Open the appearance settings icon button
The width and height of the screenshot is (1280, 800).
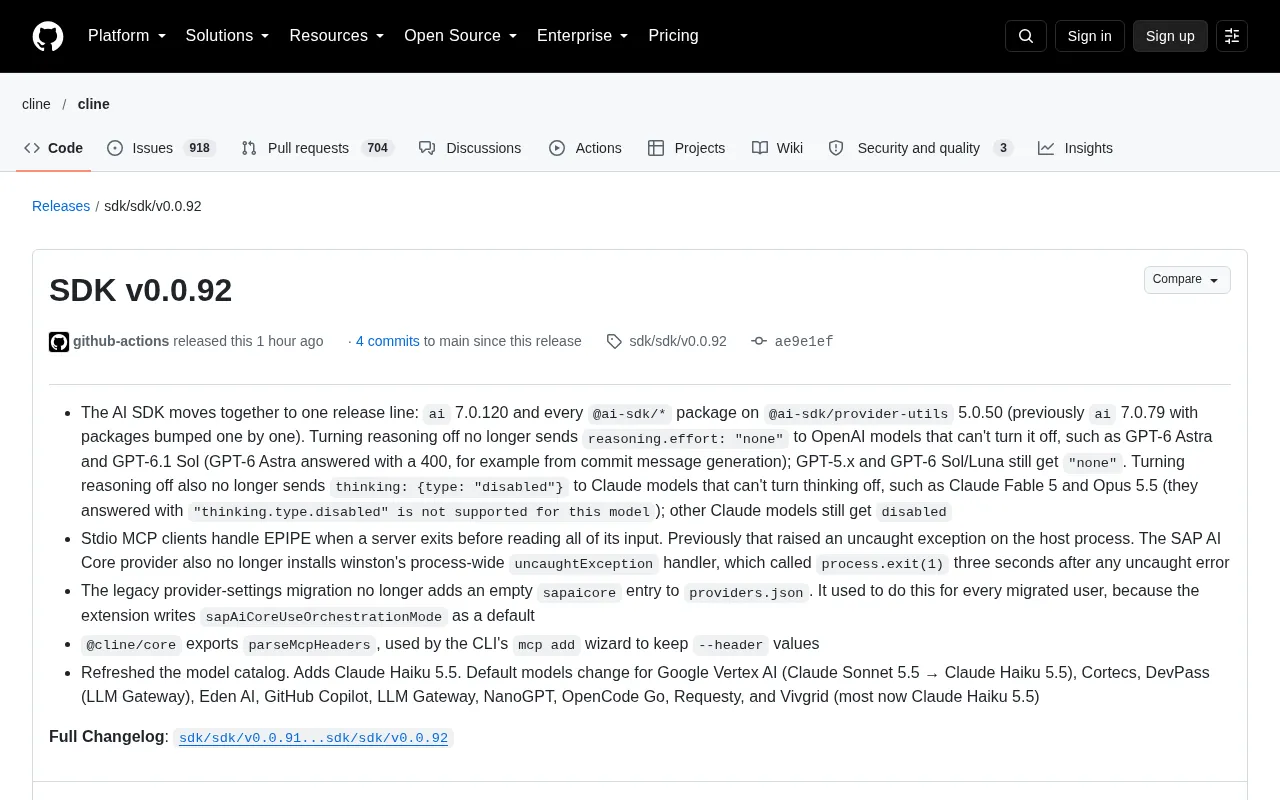(x=1232, y=36)
